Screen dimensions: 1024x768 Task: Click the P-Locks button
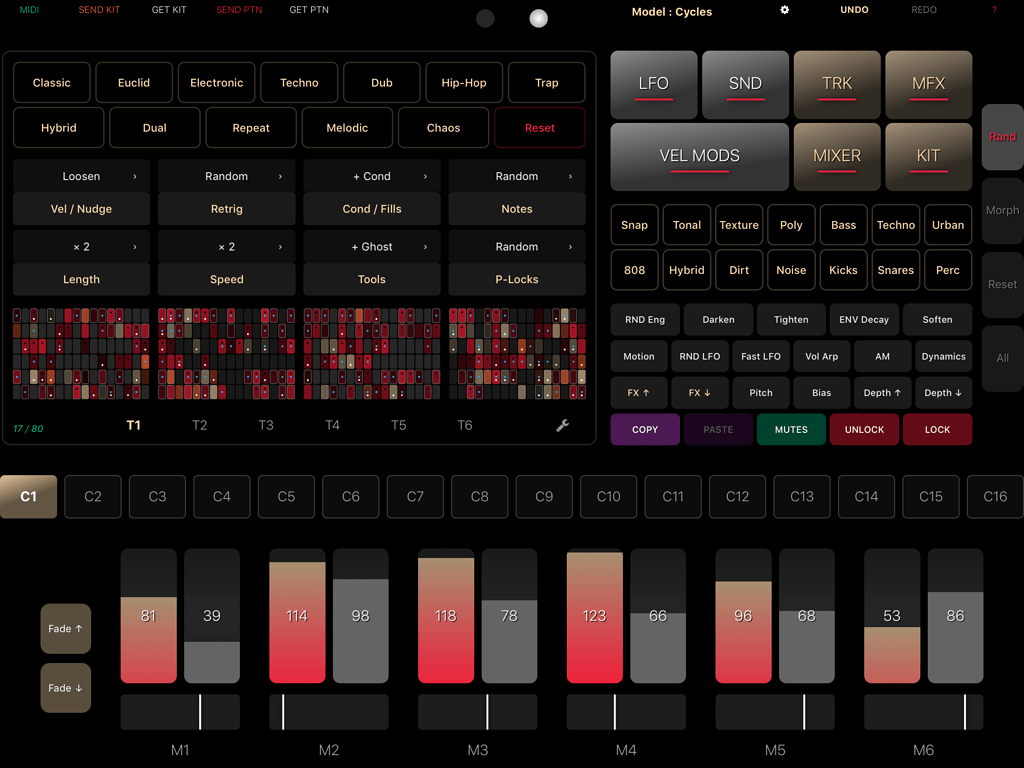point(517,280)
